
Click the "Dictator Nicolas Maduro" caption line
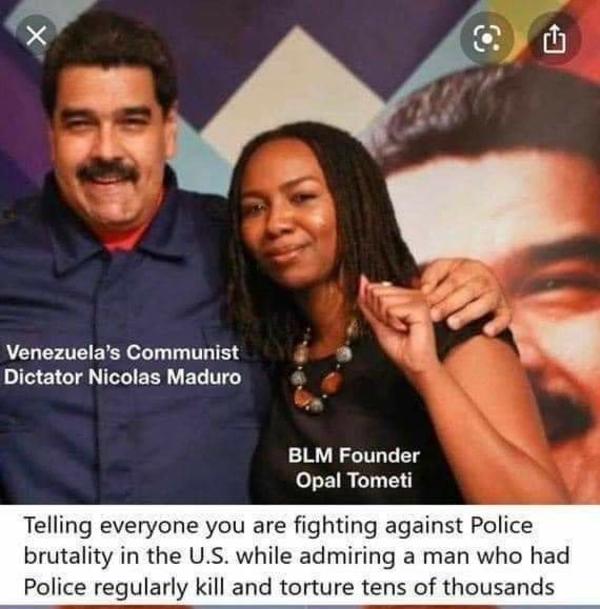(122, 377)
